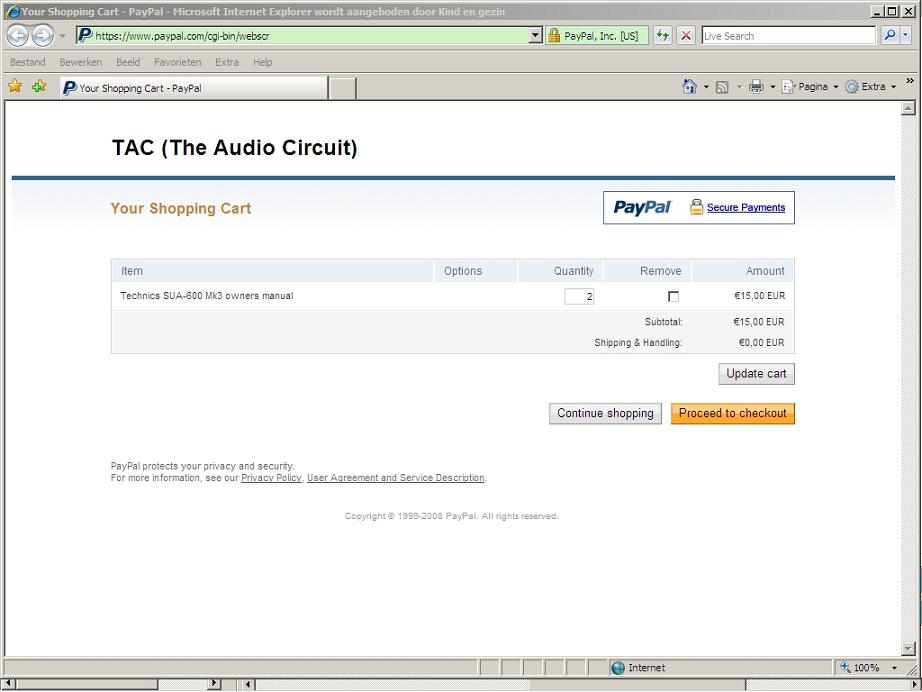
Task: Refresh the page with the green arrows icon
Action: tap(663, 35)
